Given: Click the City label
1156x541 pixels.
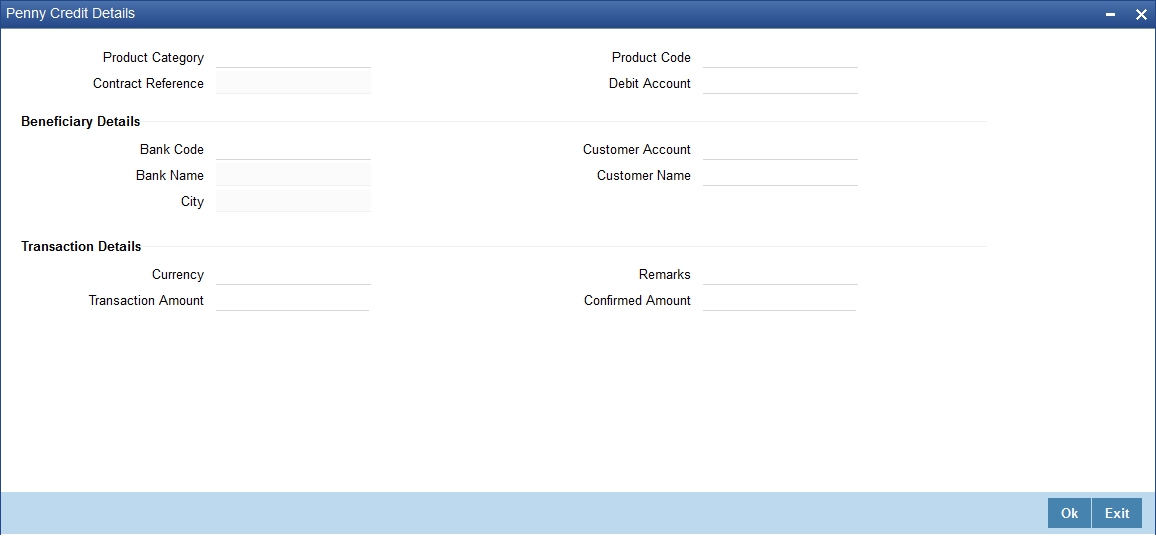Looking at the screenshot, I should pos(192,201).
